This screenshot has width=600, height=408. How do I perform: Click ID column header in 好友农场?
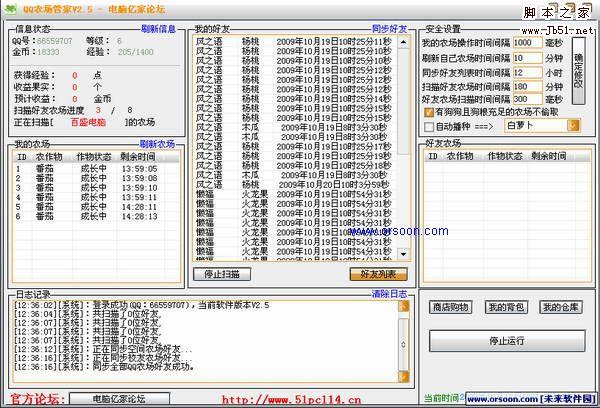click(x=433, y=156)
